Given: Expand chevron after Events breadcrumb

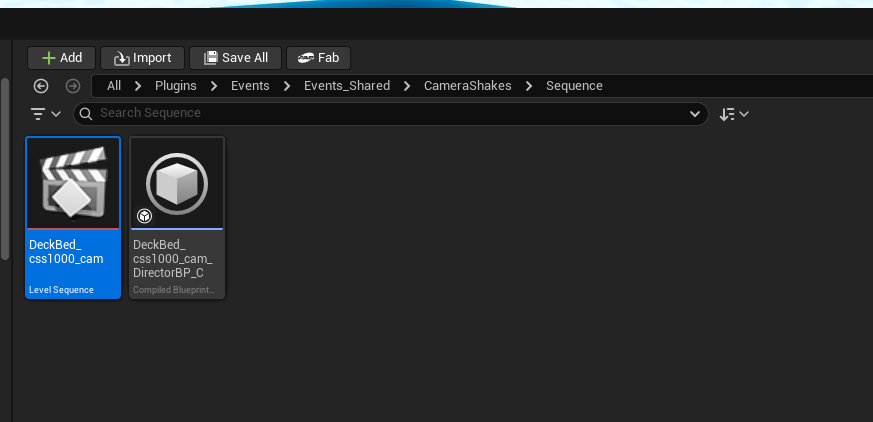Looking at the screenshot, I should pyautogui.click(x=287, y=86).
